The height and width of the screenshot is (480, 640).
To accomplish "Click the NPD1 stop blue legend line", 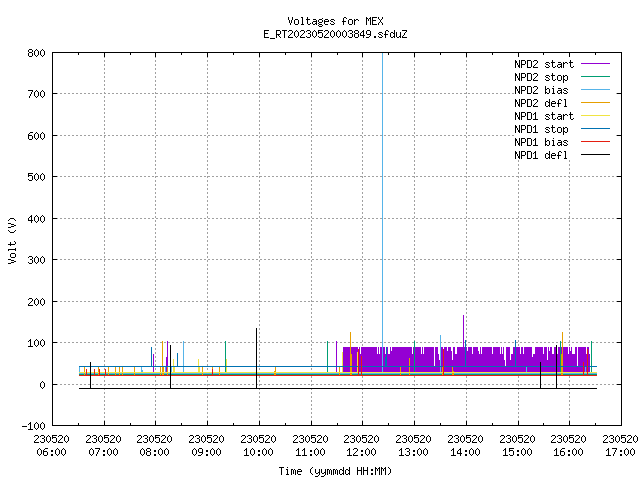I will point(595,129).
